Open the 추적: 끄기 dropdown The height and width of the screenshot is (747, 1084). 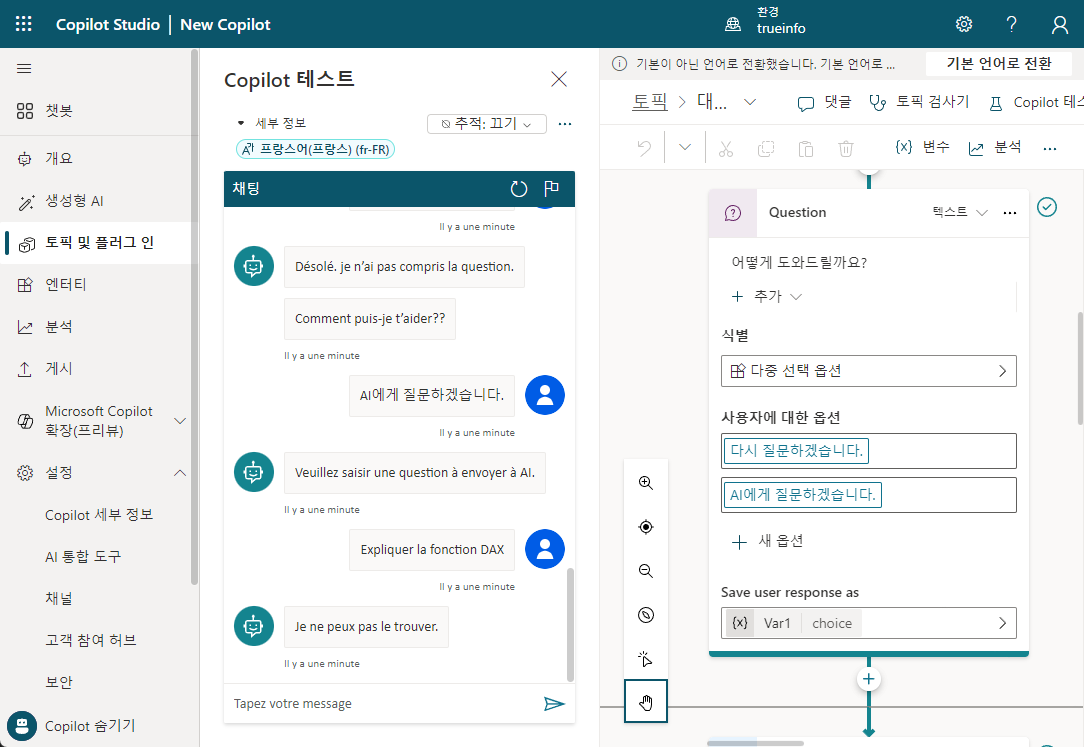487,124
